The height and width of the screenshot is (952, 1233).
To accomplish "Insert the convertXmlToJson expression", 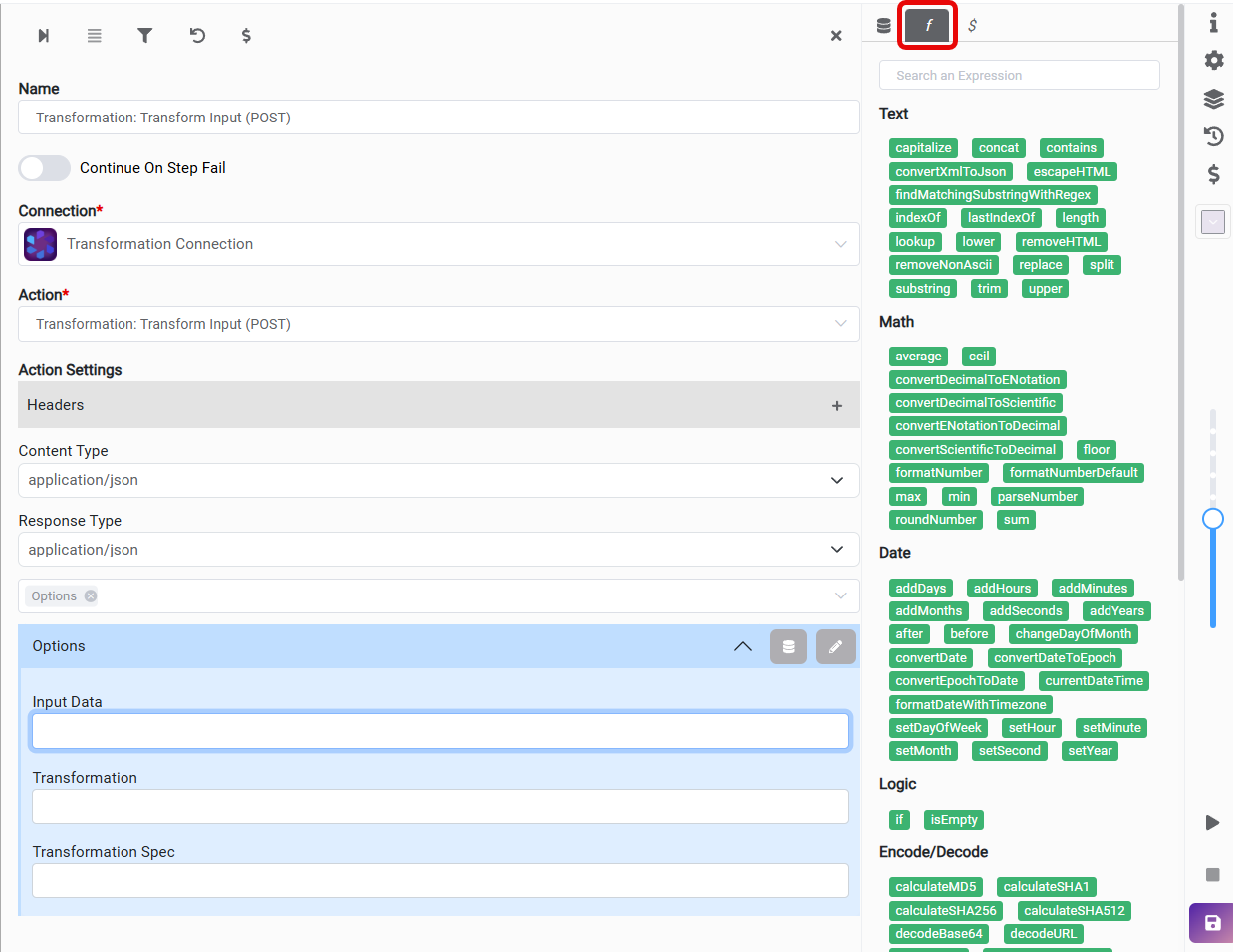I will pos(950,172).
